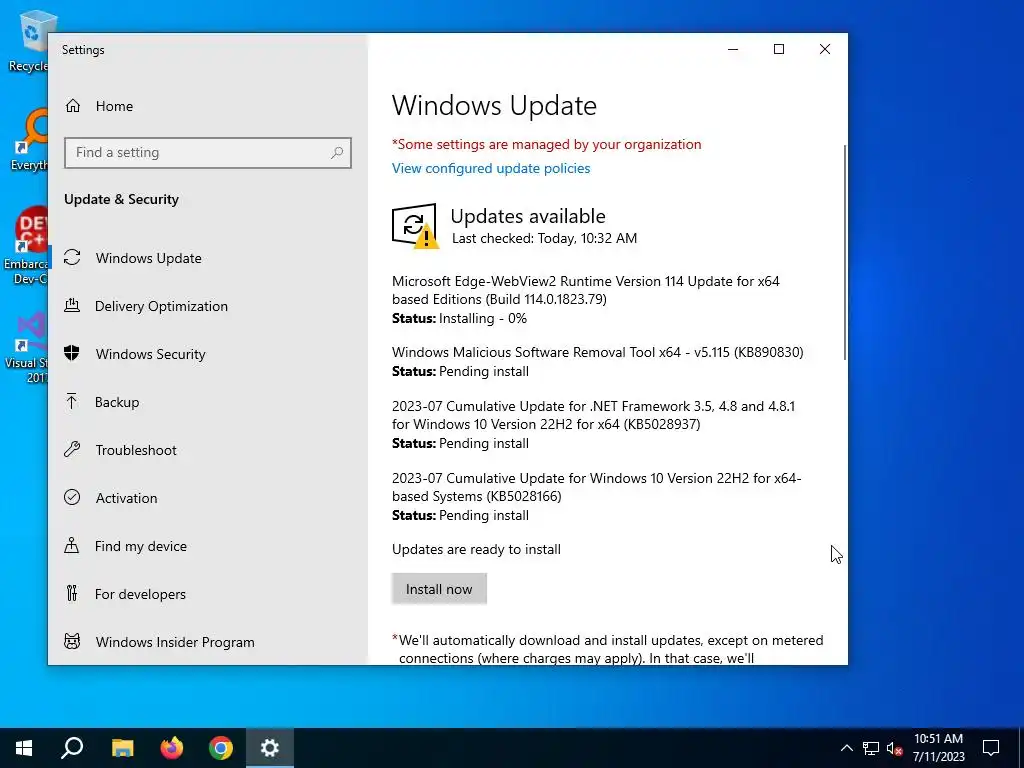
Task: Open File Explorer from taskbar
Action: (122, 748)
